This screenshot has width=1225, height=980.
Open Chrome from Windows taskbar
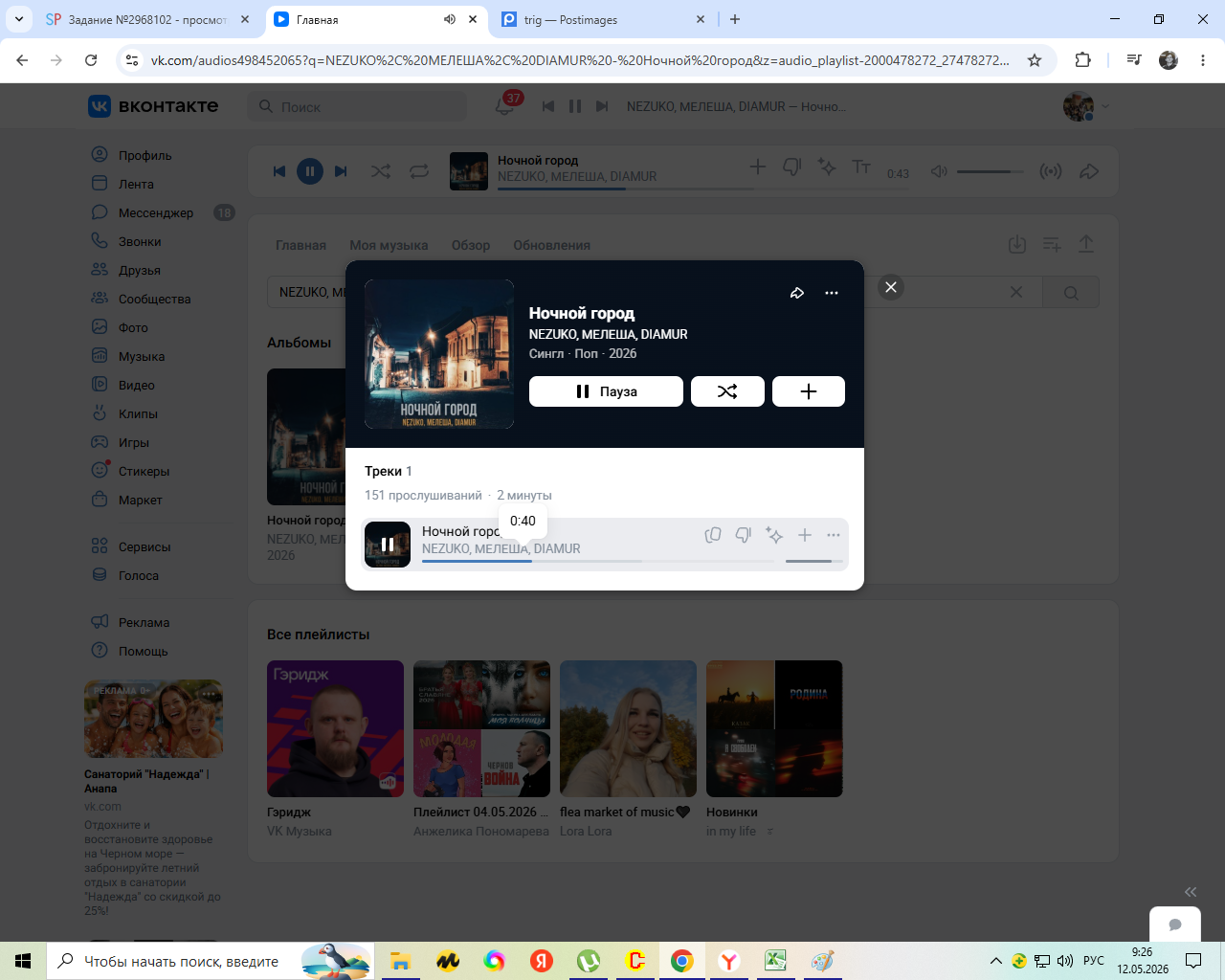tap(682, 961)
